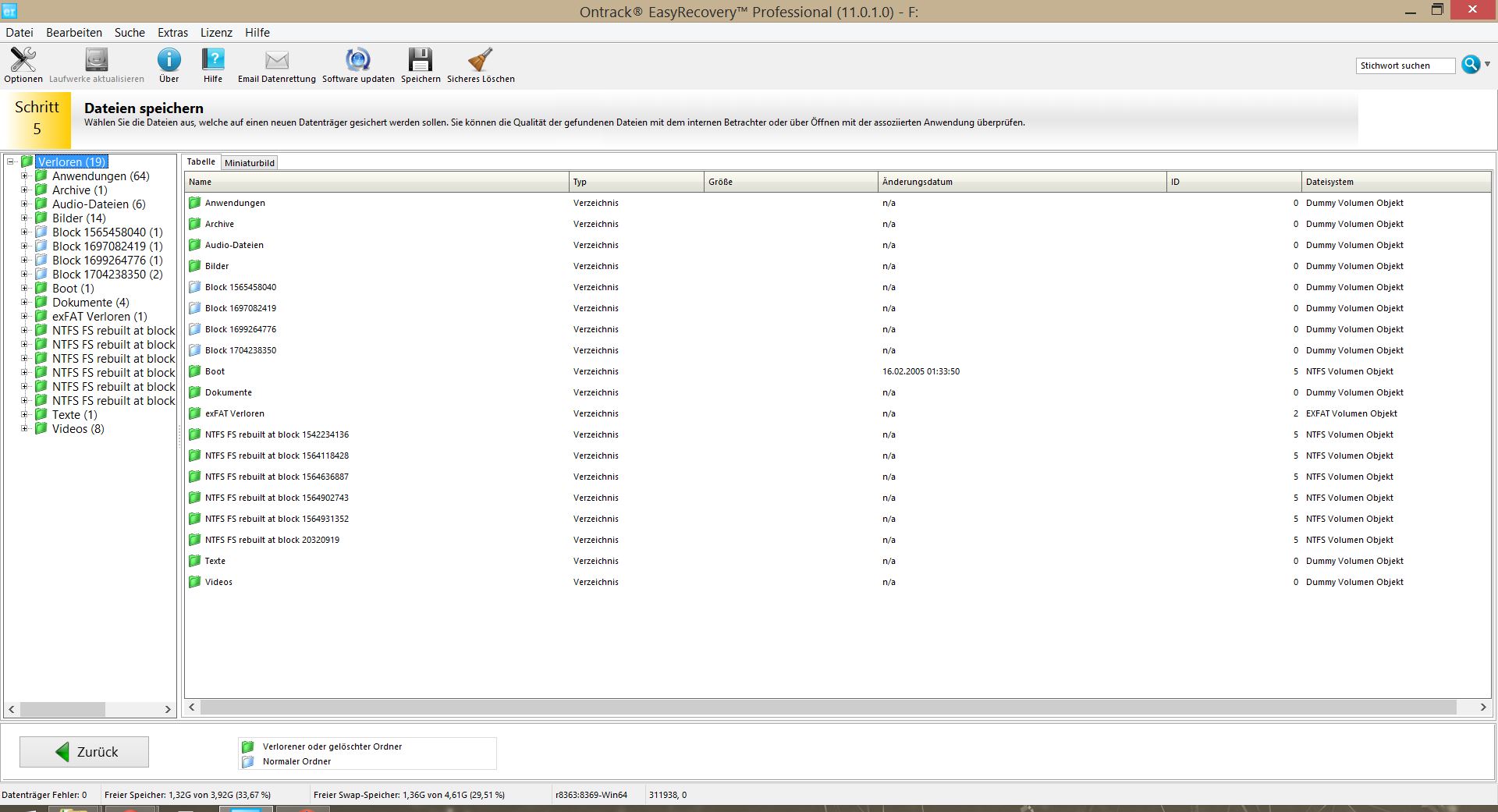The width and height of the screenshot is (1498, 812).
Task: Open the Lizenz menu
Action: click(216, 33)
